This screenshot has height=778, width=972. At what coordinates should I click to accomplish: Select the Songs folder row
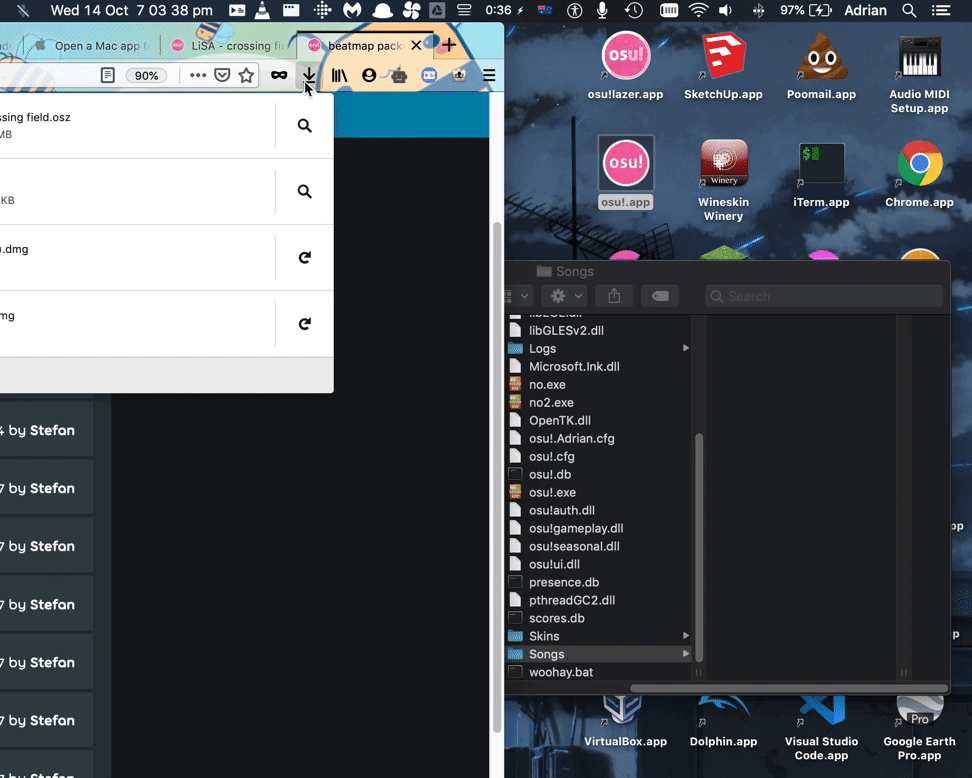598,654
